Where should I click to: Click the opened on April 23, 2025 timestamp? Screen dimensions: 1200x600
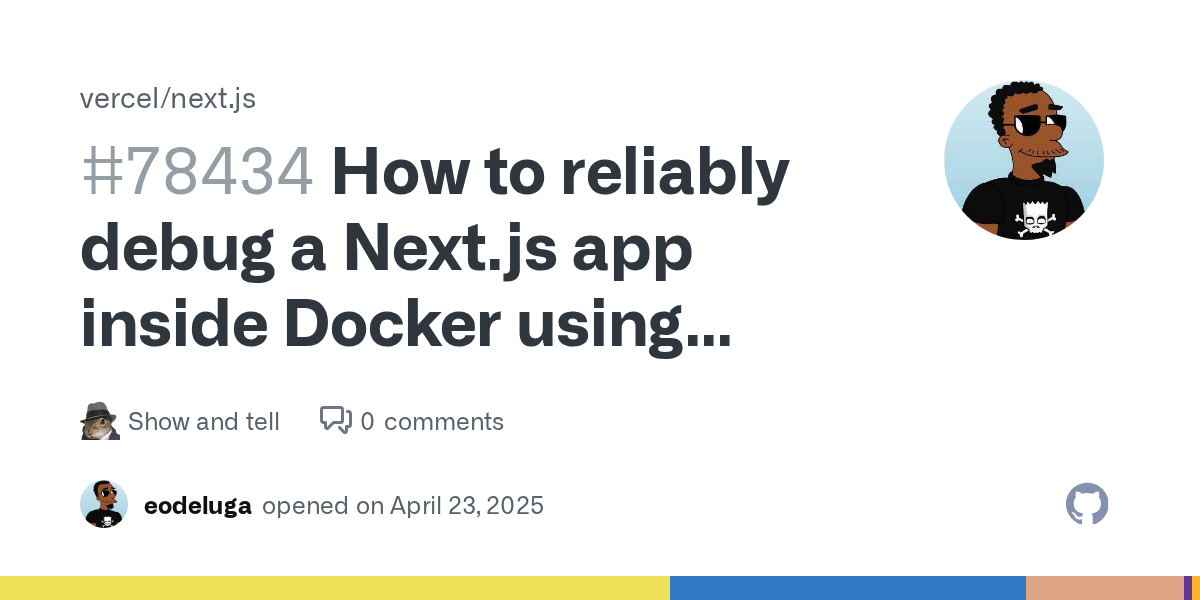(x=403, y=506)
